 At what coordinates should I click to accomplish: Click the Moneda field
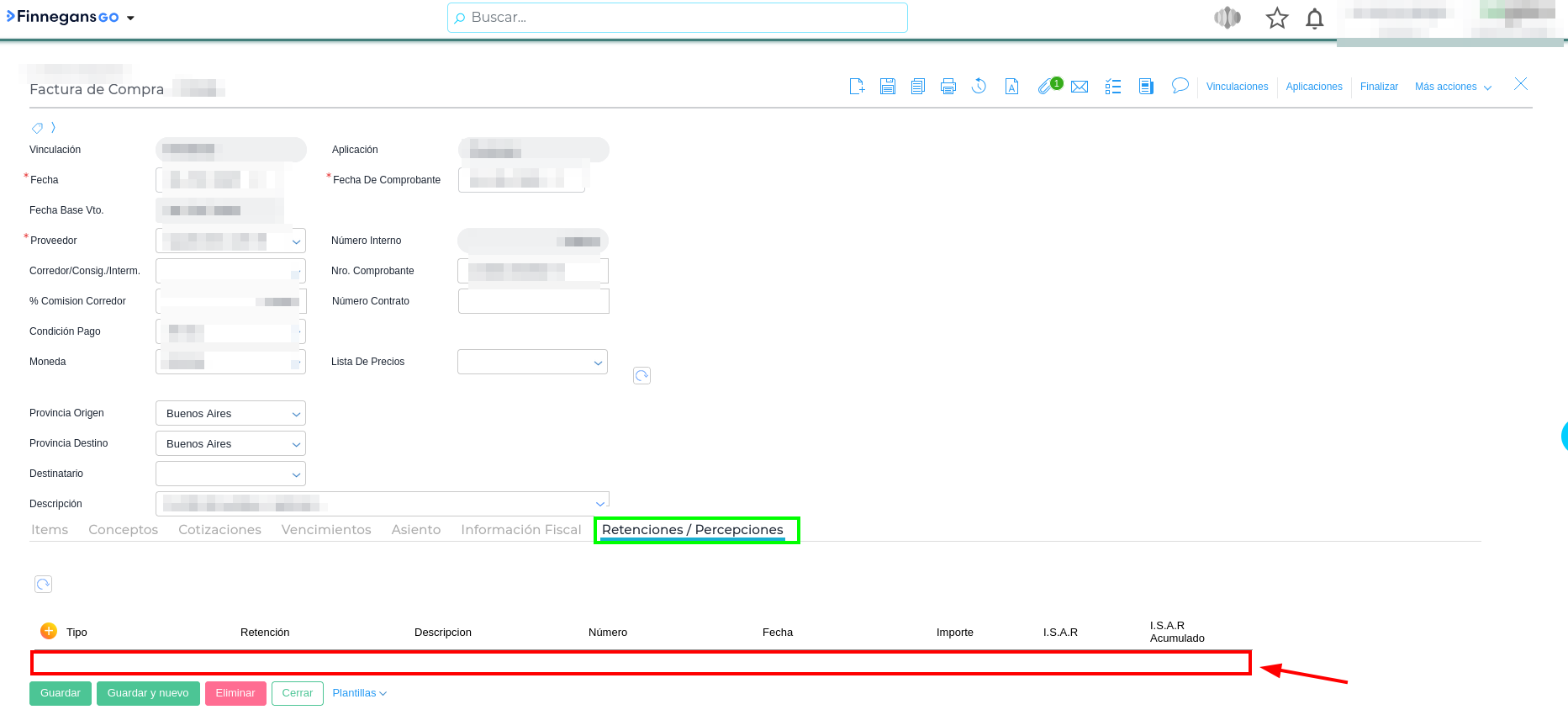click(x=230, y=362)
